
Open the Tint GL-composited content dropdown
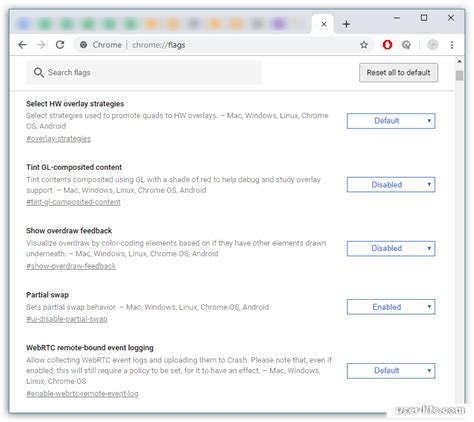(x=391, y=184)
